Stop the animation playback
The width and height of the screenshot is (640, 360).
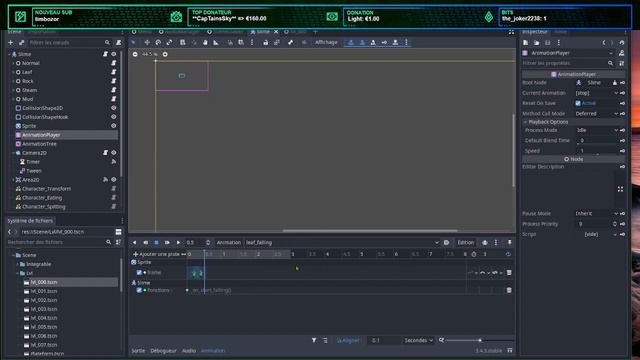156,242
